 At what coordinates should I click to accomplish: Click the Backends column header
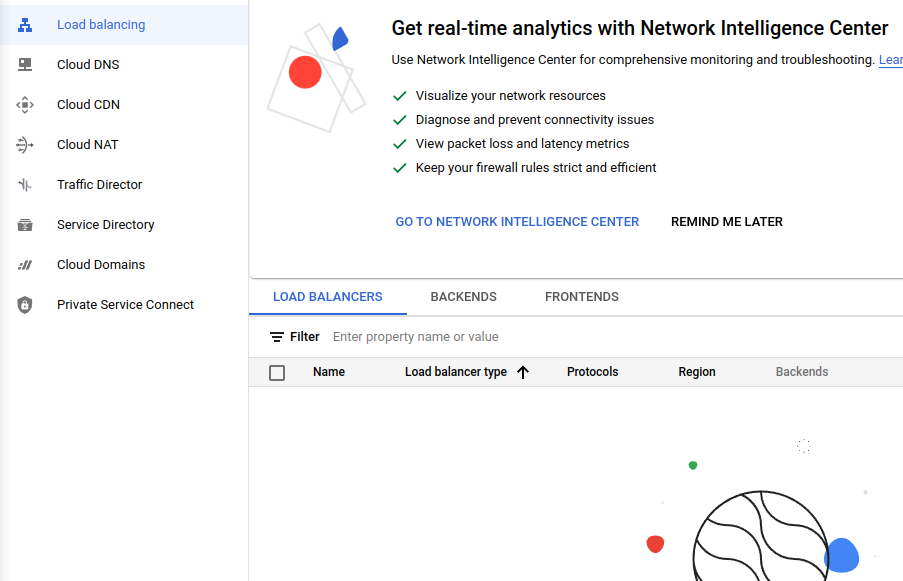[802, 372]
